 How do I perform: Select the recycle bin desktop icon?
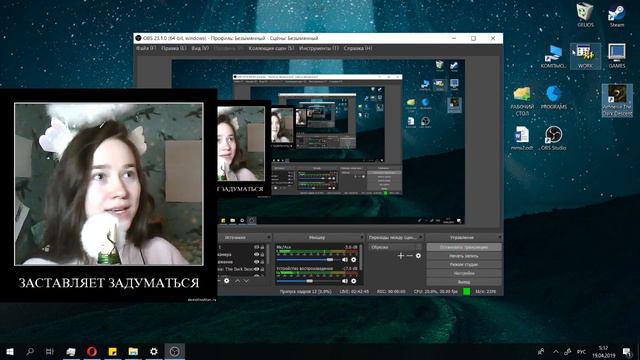585,16
